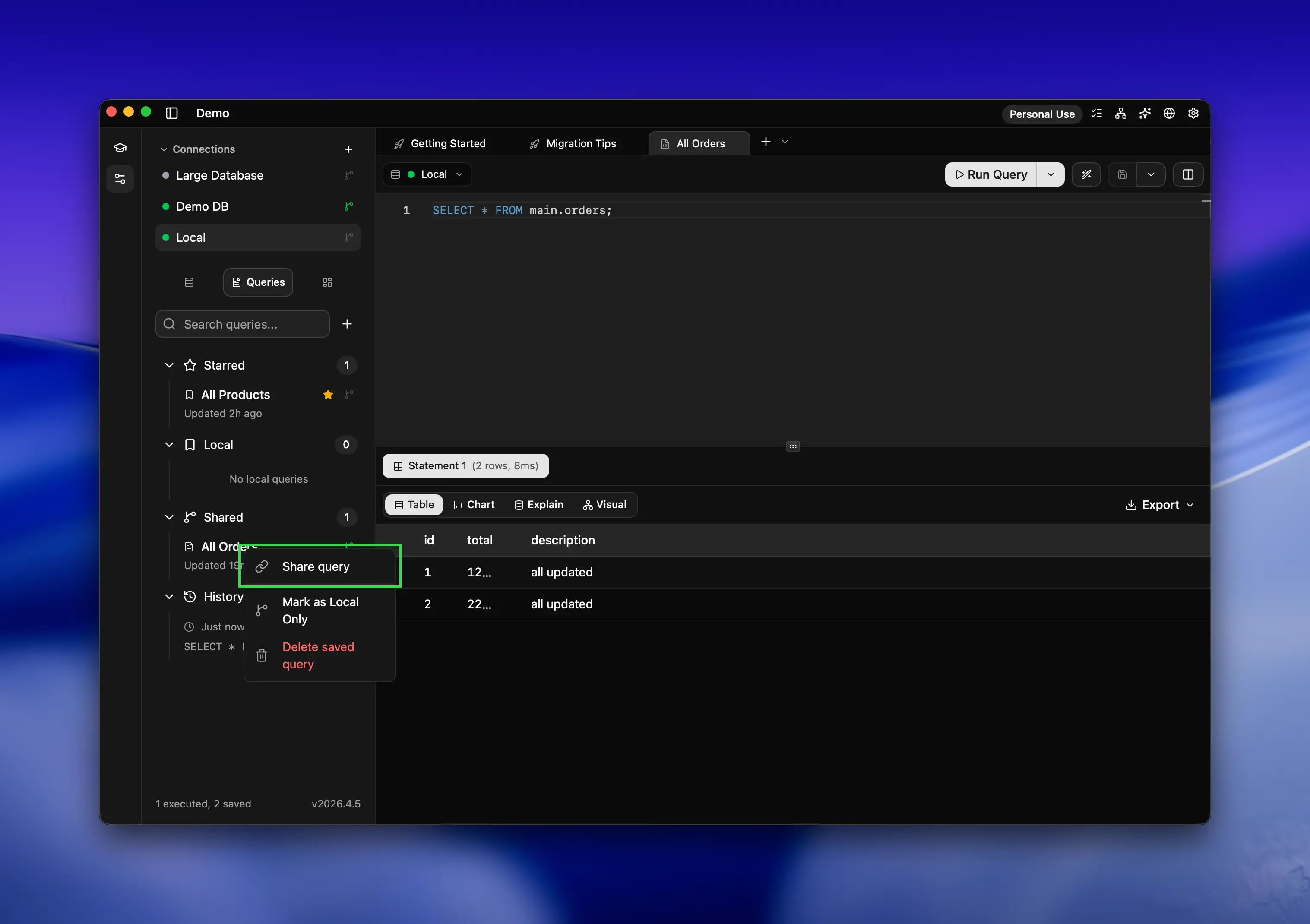Toggle split editor layout icon
Screen dimensions: 1310x924
pos(1188,174)
